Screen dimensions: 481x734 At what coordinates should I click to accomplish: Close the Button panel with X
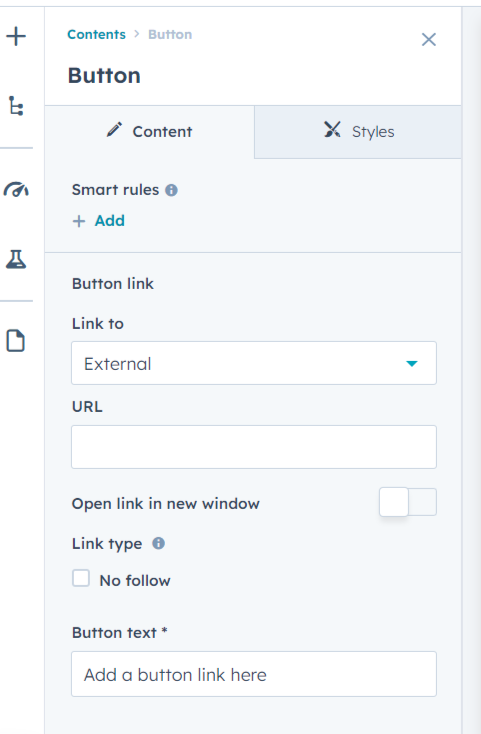tap(429, 39)
